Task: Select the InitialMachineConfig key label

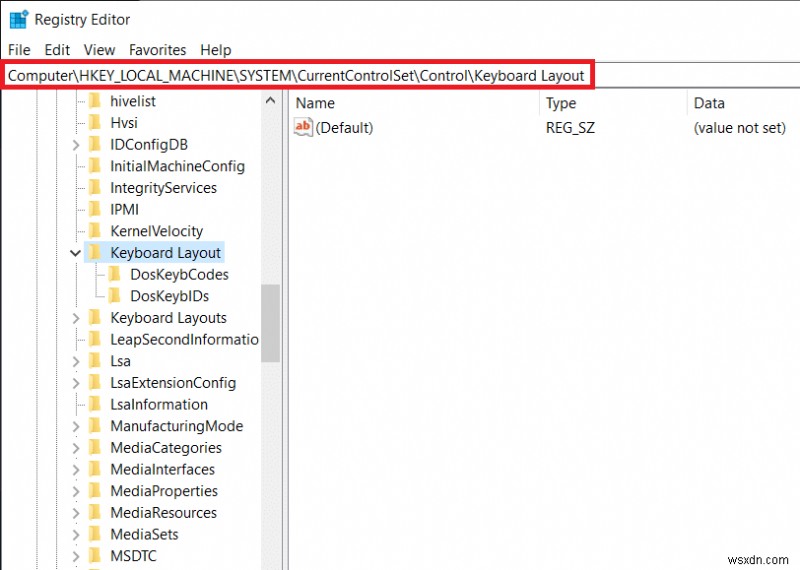Action: [x=178, y=166]
